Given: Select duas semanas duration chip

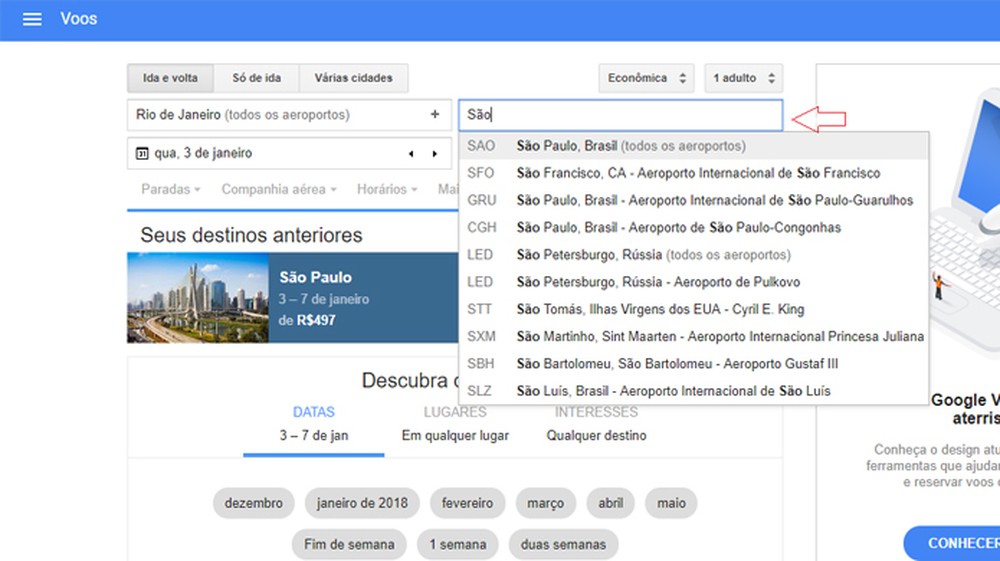Looking at the screenshot, I should tap(563, 544).
